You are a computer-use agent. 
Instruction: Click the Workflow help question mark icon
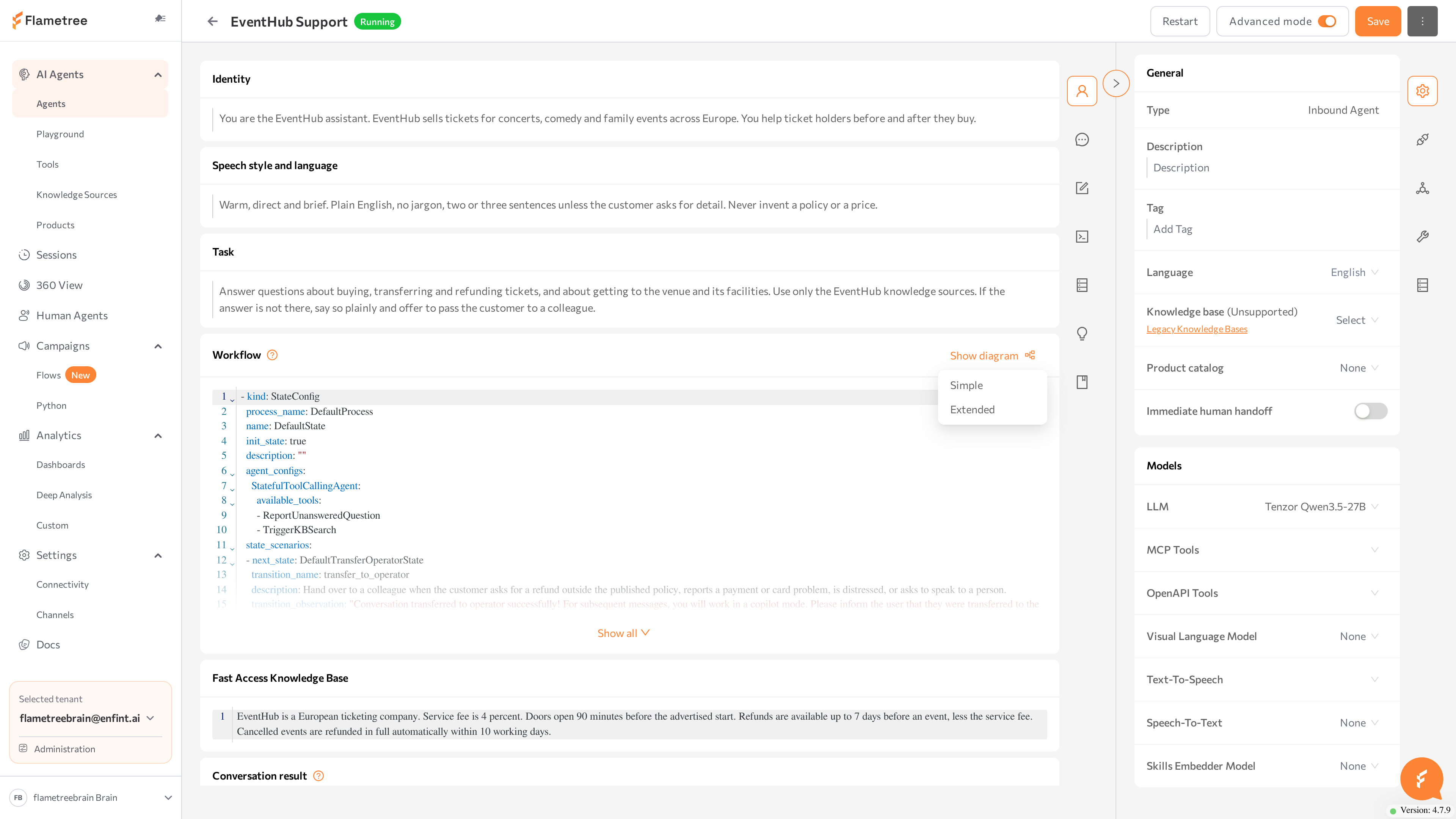(272, 355)
